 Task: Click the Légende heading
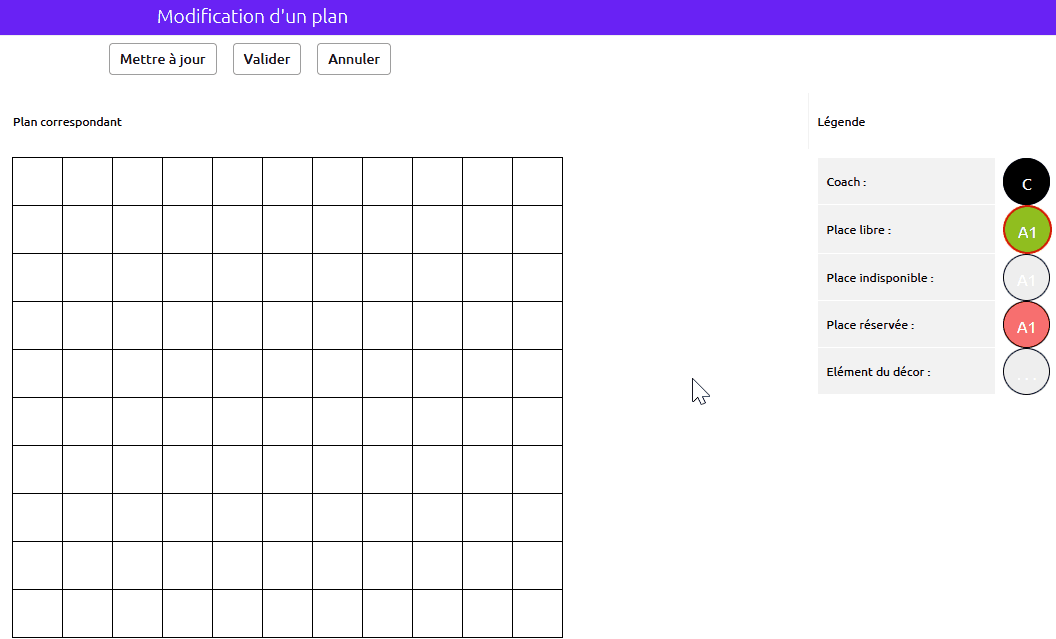(841, 122)
